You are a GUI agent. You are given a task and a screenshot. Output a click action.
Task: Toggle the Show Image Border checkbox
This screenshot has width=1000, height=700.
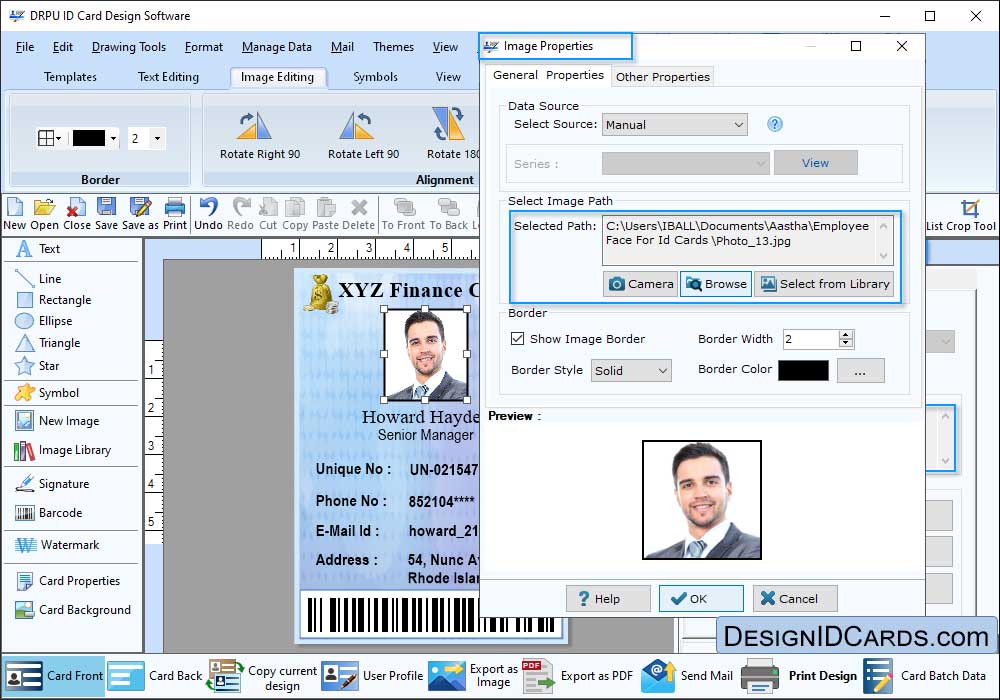pos(517,339)
